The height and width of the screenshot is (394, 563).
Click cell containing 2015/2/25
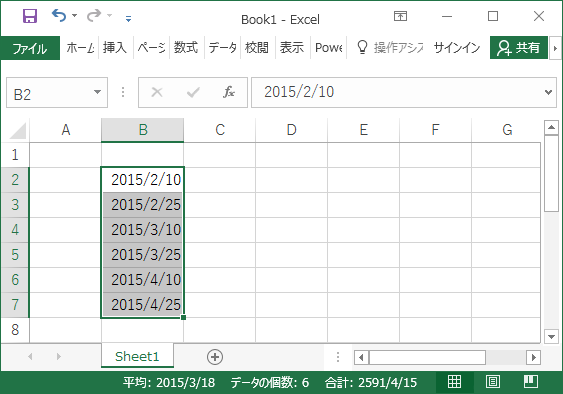tap(143, 205)
